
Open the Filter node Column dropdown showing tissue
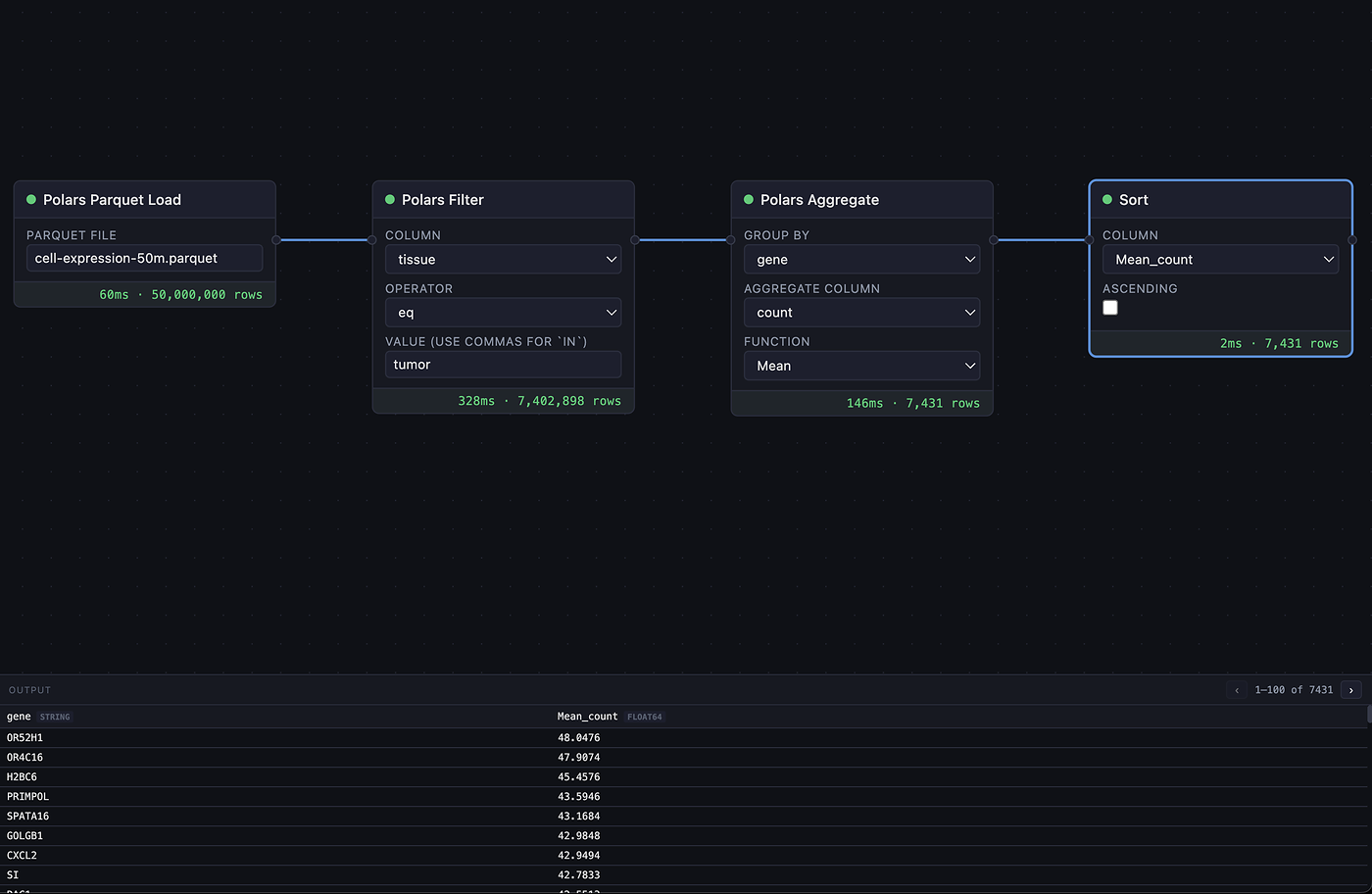pyautogui.click(x=503, y=259)
